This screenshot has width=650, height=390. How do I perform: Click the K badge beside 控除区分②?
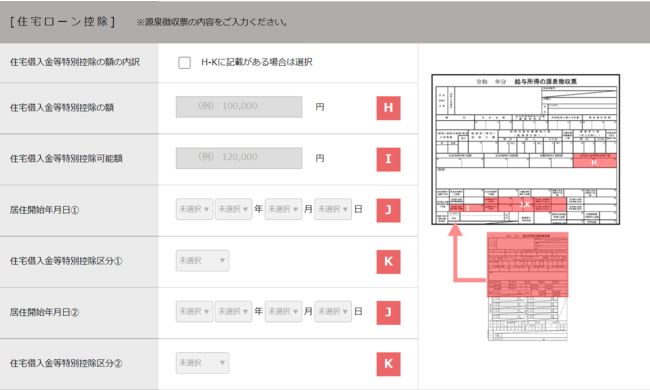pos(388,364)
